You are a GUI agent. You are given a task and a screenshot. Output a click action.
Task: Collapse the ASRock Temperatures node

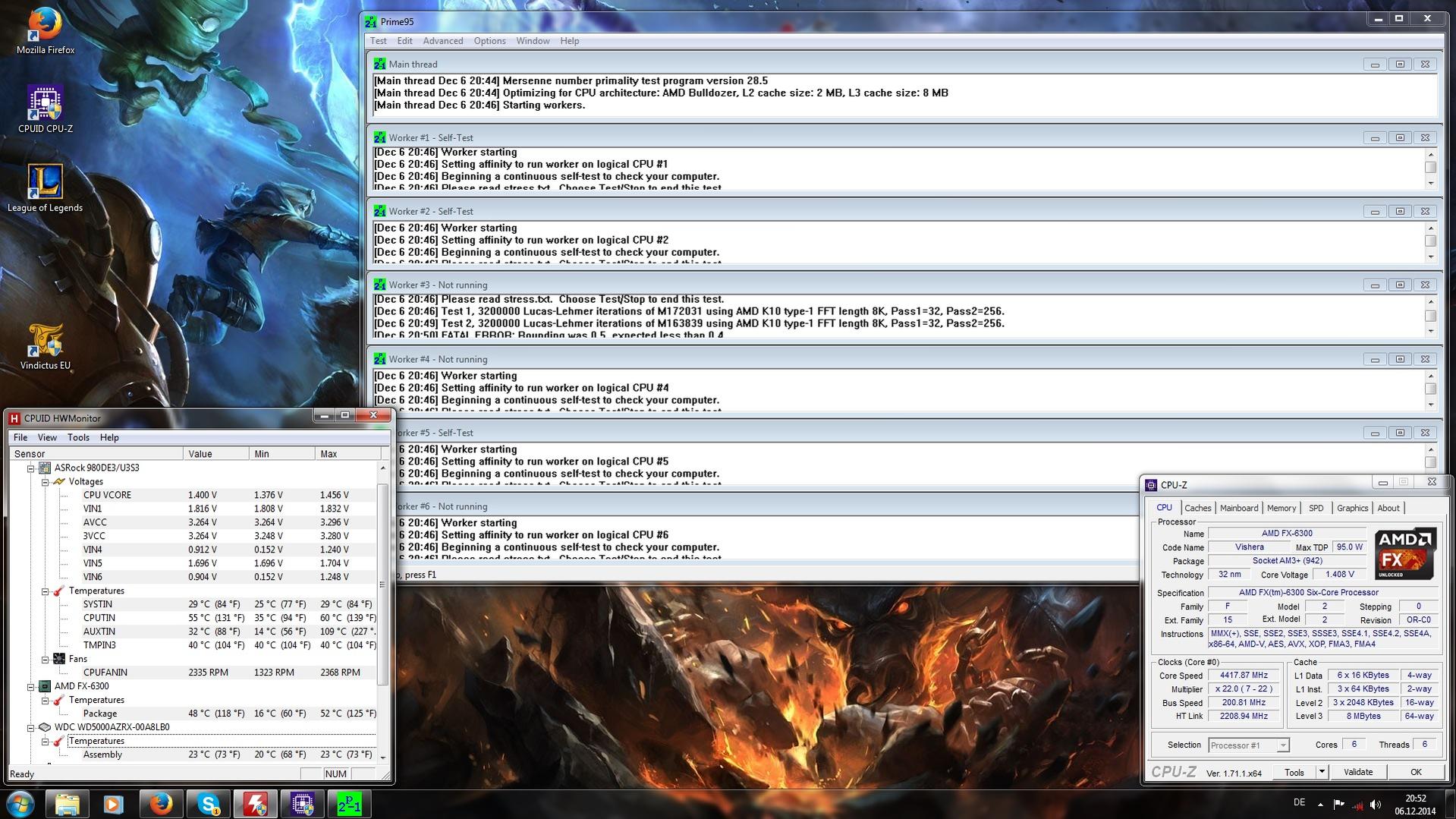(45, 591)
